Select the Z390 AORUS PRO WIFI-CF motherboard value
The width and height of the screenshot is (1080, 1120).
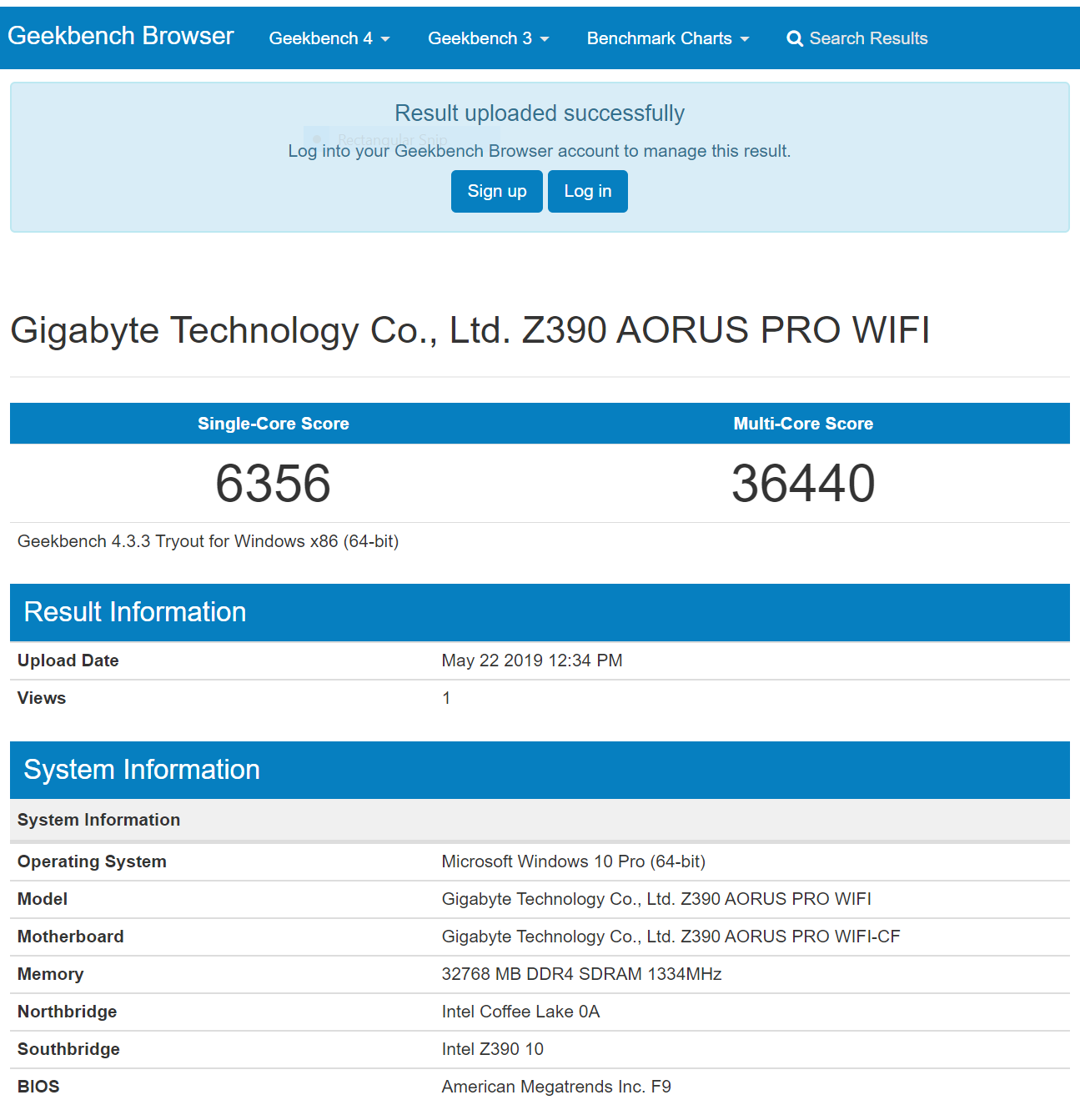tap(671, 937)
